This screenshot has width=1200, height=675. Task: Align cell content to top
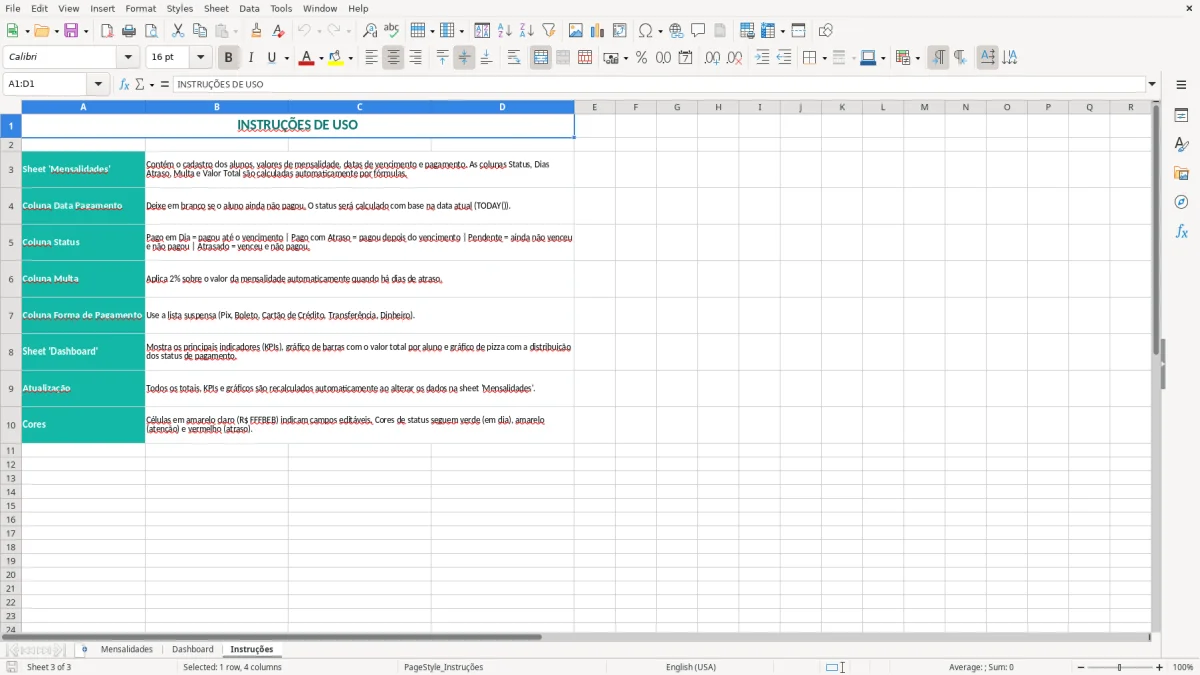pyautogui.click(x=442, y=58)
